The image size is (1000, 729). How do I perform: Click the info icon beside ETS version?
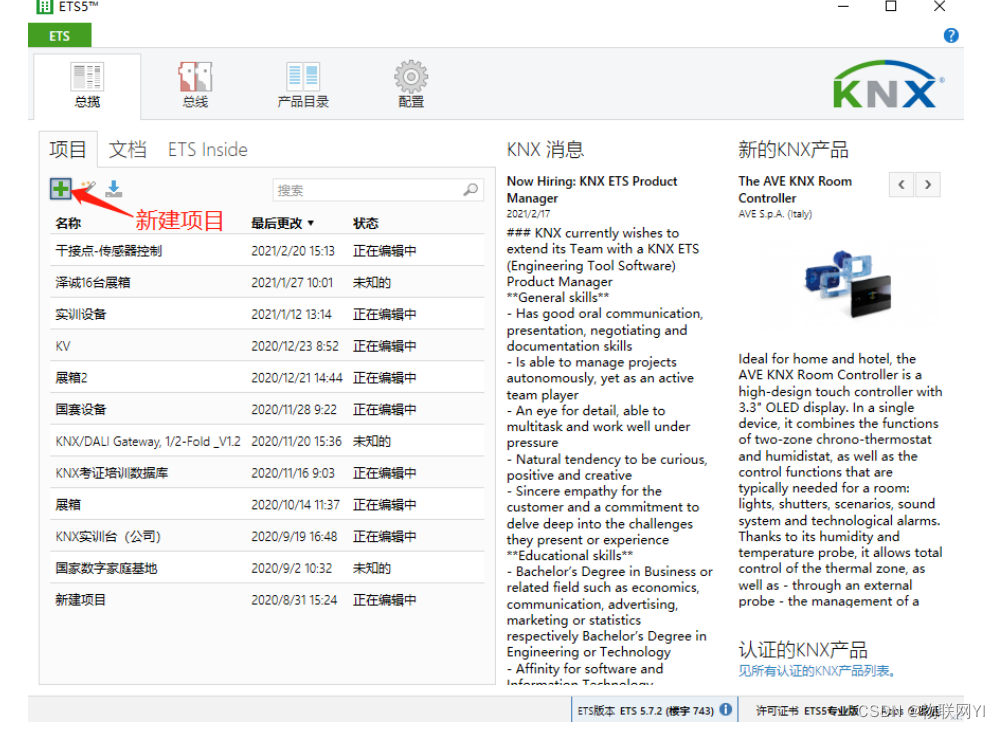[x=726, y=709]
